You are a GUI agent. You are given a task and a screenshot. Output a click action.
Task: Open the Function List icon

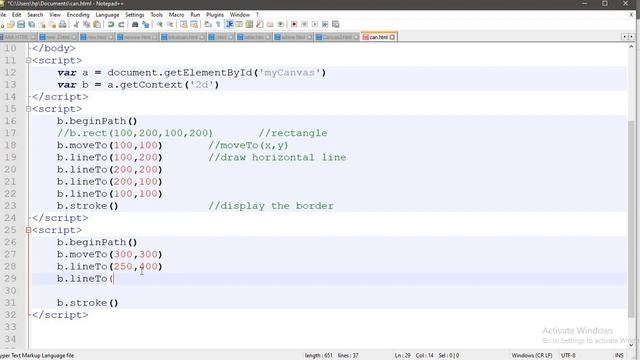[260, 24]
